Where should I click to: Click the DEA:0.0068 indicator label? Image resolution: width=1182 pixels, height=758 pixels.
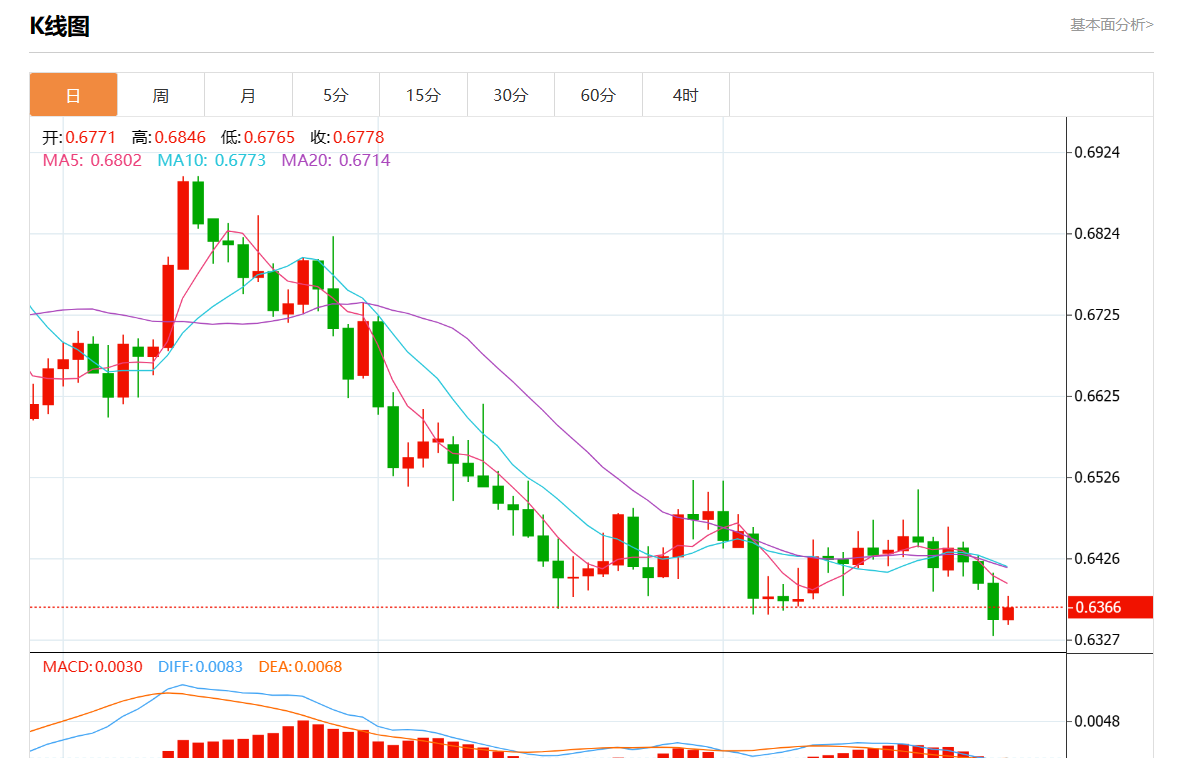click(x=300, y=667)
